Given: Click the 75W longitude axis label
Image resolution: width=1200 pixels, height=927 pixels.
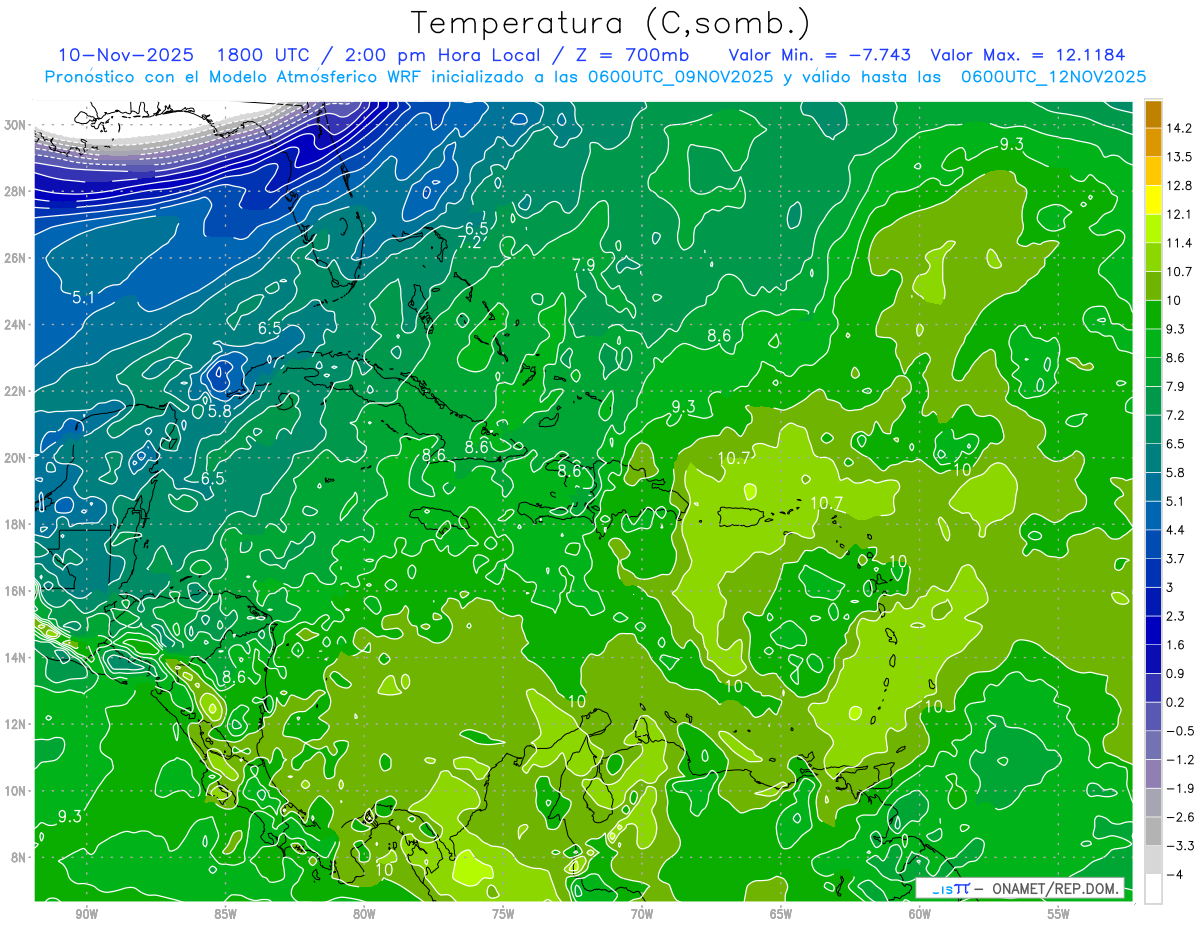Looking at the screenshot, I should 503,915.
